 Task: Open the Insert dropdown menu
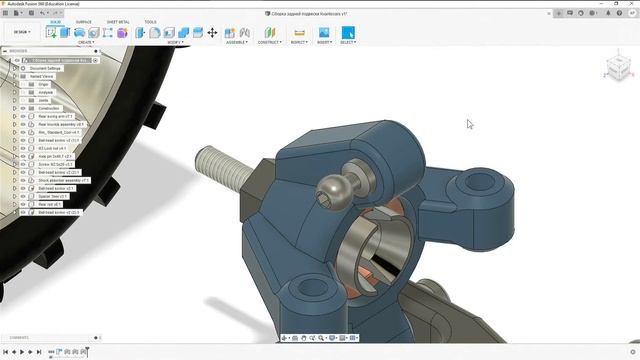click(x=325, y=42)
